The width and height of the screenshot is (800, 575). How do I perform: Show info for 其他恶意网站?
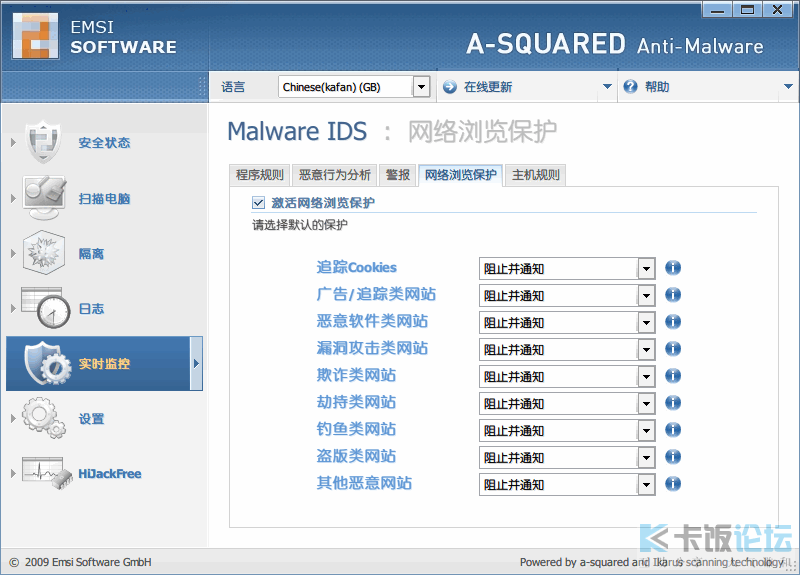click(673, 484)
